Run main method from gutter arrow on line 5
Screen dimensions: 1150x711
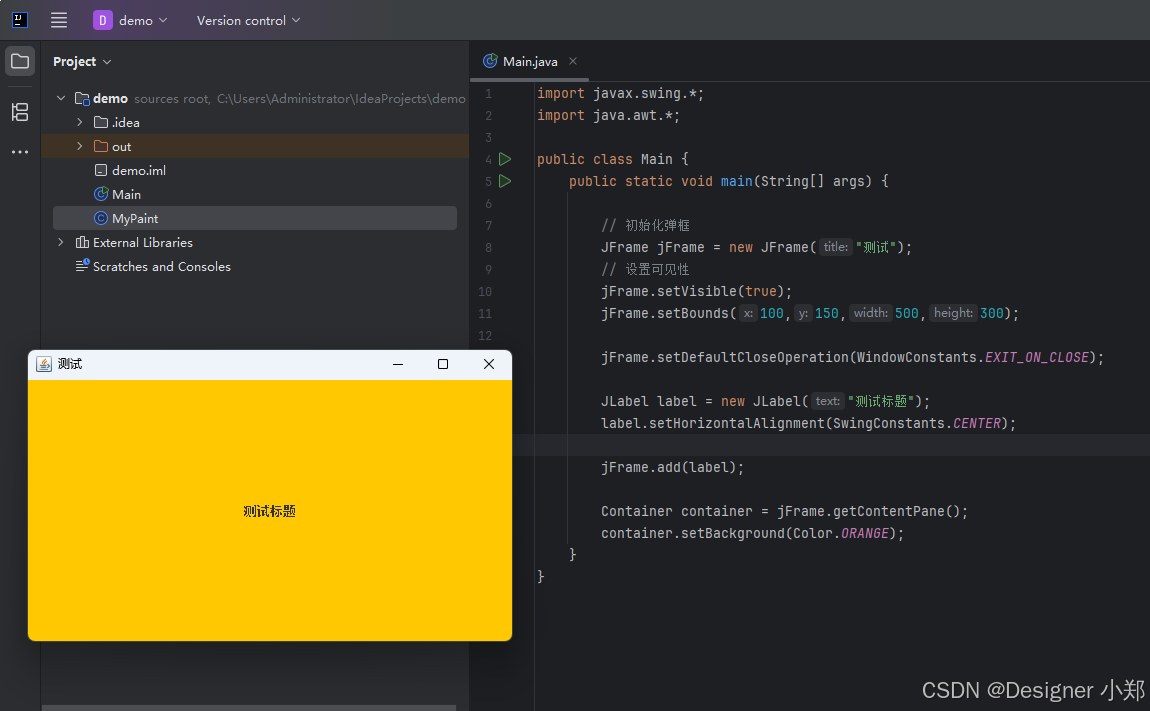point(505,181)
